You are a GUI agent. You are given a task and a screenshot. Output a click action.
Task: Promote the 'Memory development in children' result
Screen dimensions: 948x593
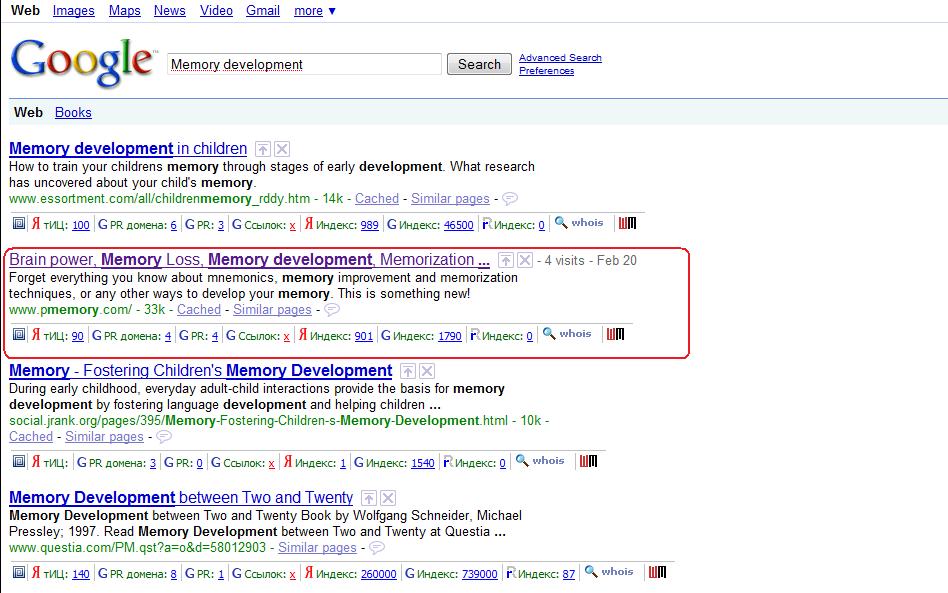262,149
